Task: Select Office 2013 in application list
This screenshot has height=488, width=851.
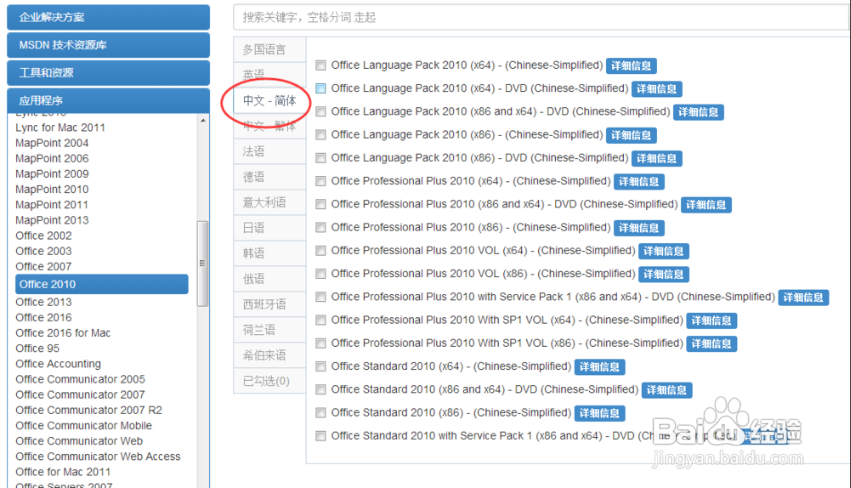Action: (43, 302)
